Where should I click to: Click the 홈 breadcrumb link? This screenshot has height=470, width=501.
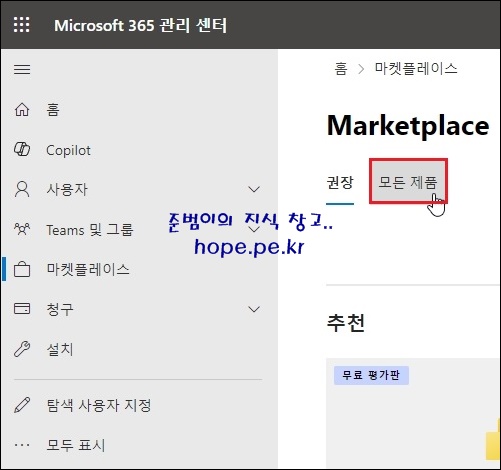[341, 69]
